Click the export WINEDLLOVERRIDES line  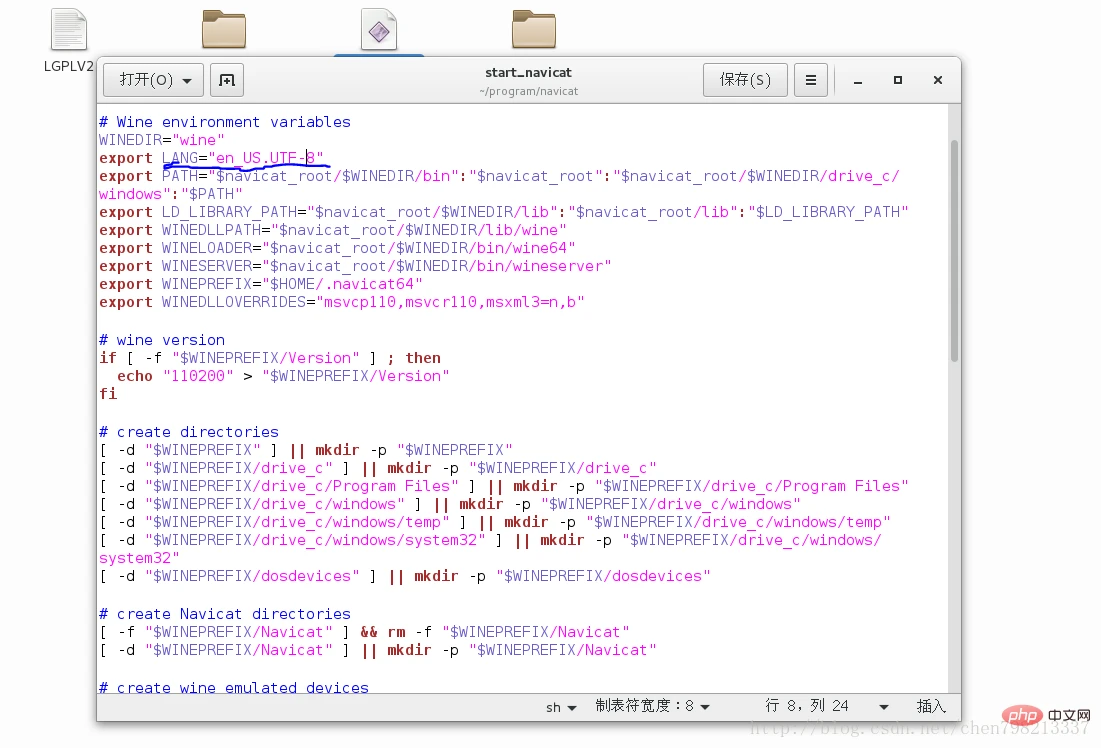pos(342,302)
